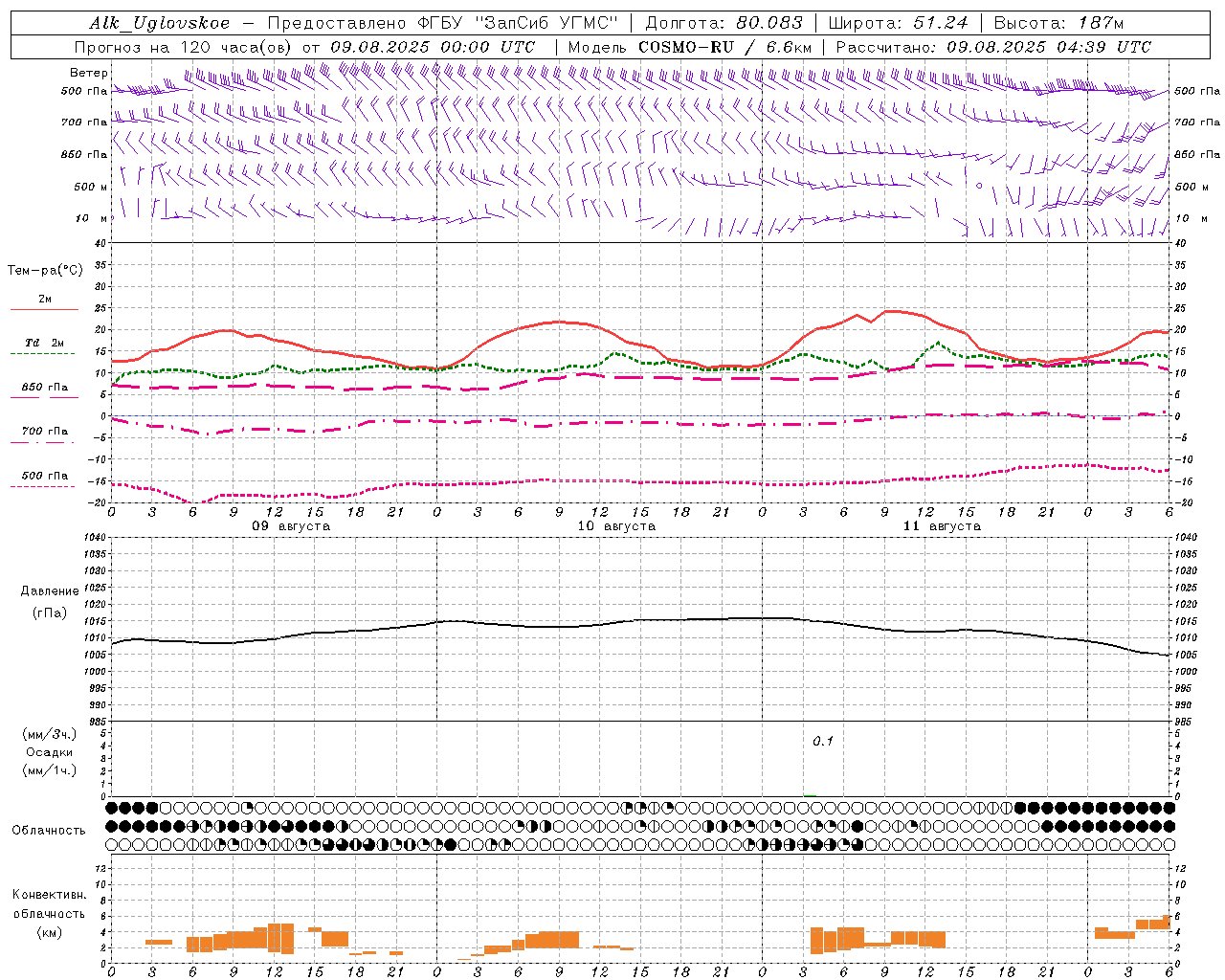Screen dimensions: 1225x980
Task: Click the station name "Alk_Uglovskoe" in the header
Action: [160, 23]
